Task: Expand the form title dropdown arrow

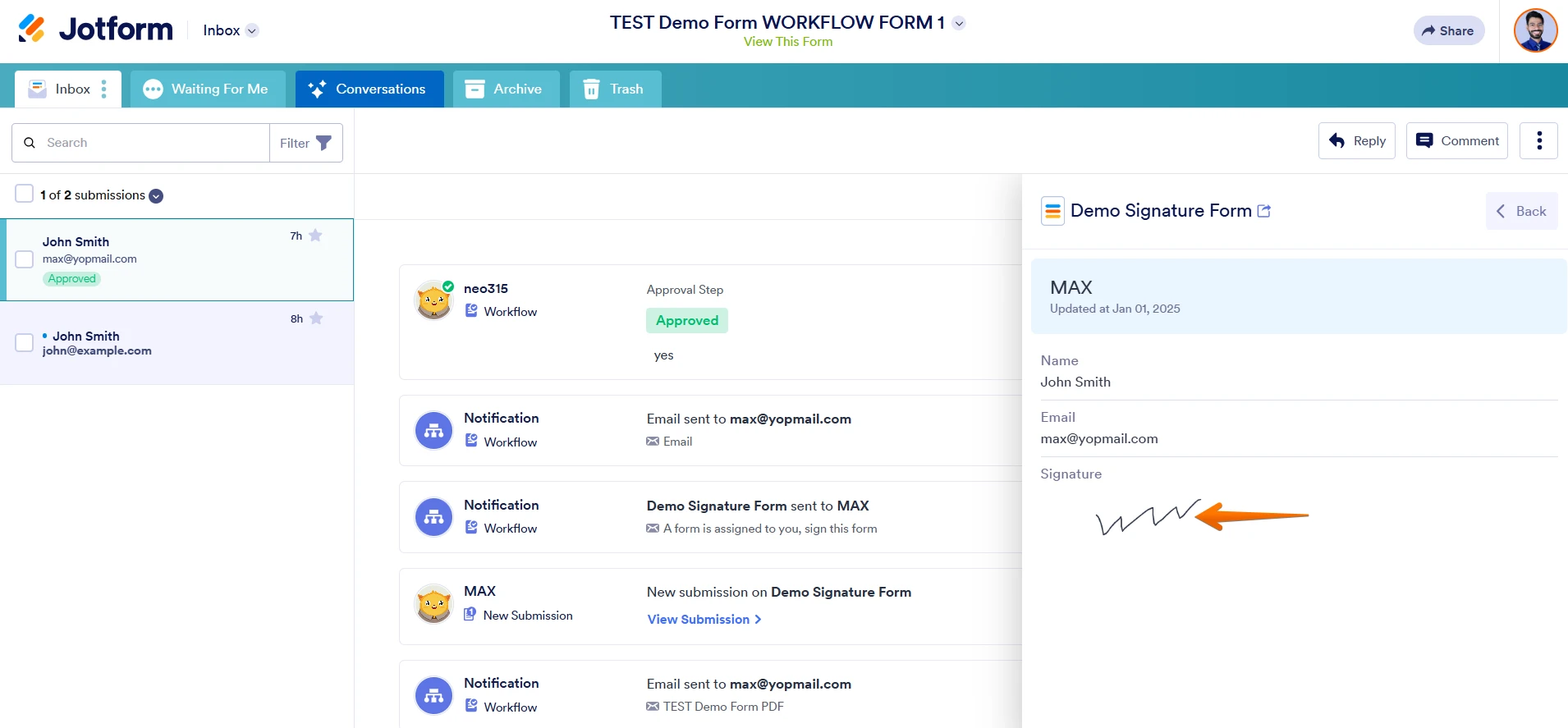Action: point(959,23)
